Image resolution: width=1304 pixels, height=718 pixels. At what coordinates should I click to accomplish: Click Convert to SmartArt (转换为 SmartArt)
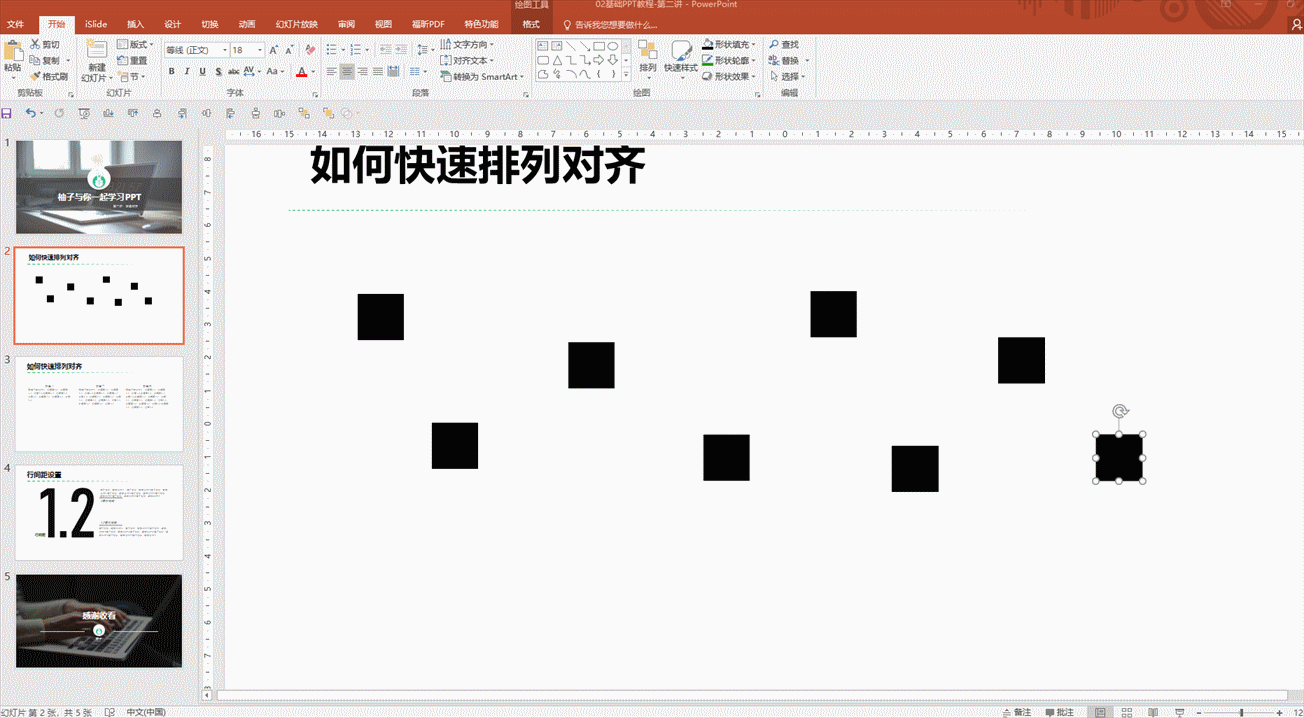[483, 77]
